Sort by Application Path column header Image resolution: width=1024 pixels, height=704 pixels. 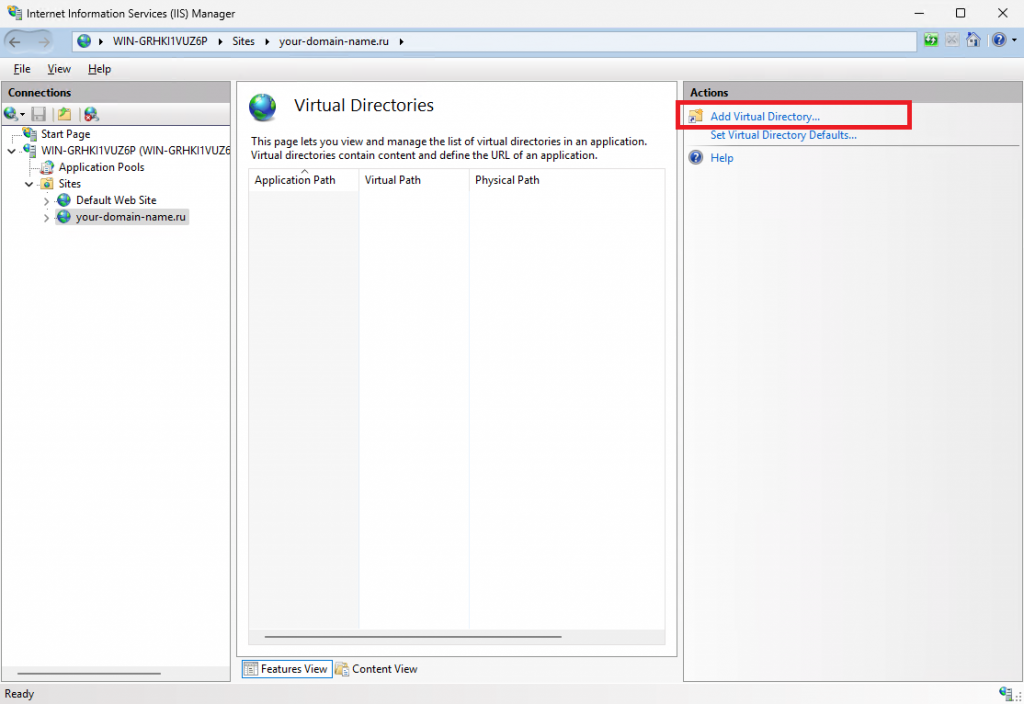(x=304, y=180)
